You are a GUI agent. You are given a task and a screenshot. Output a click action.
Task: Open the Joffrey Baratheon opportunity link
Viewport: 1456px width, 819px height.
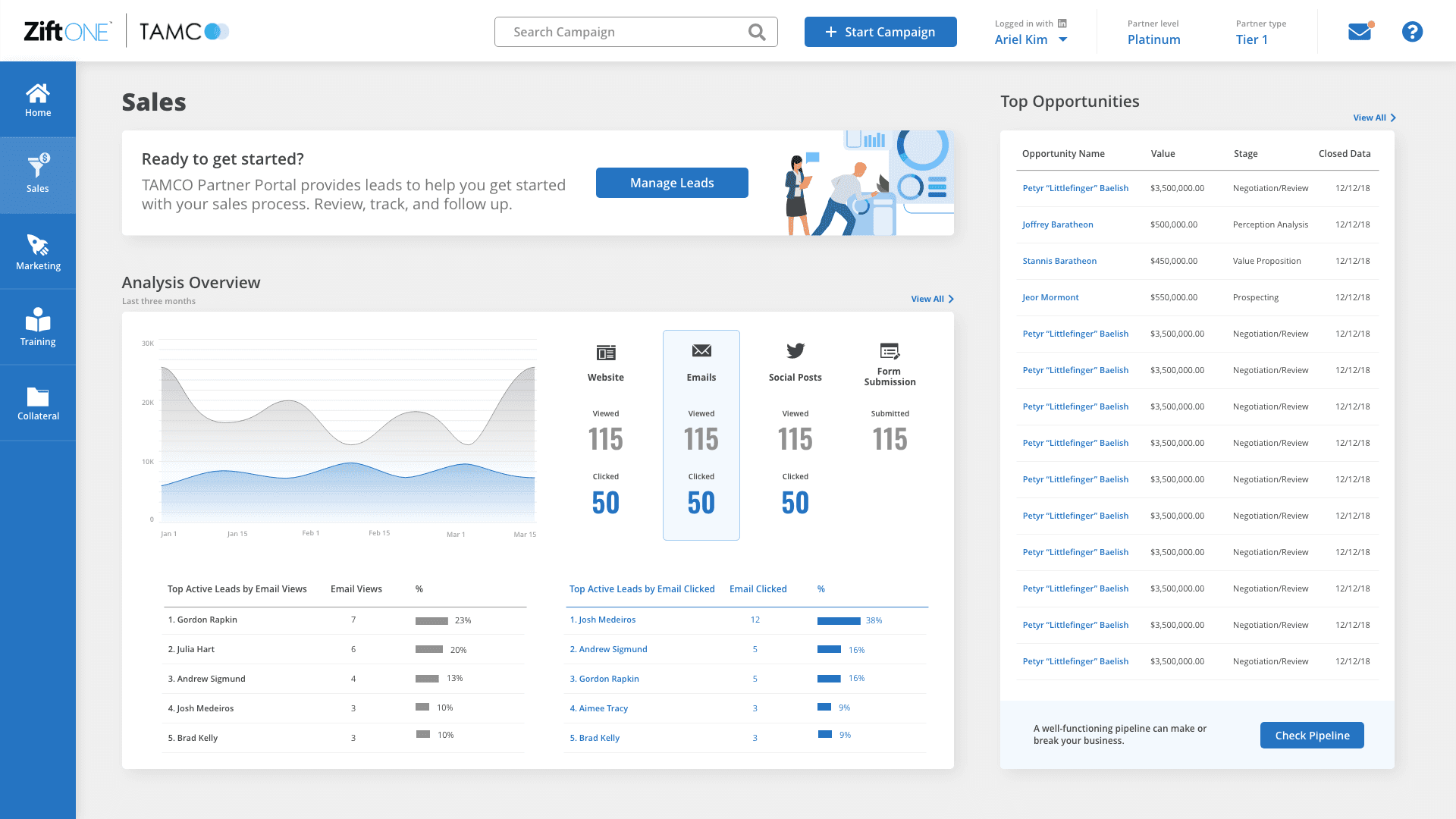[1057, 224]
